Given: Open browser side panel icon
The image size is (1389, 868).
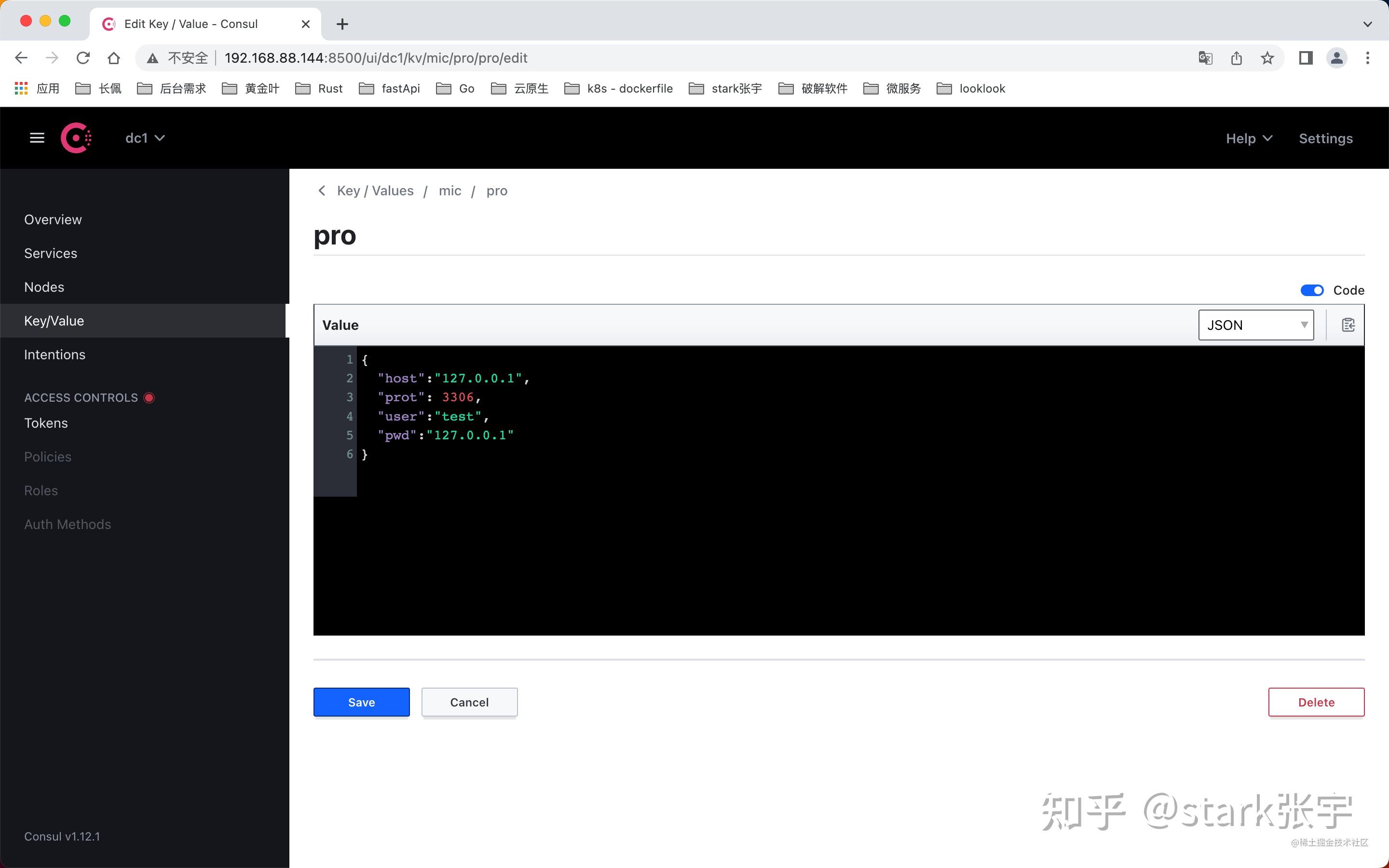Looking at the screenshot, I should tap(1305, 58).
